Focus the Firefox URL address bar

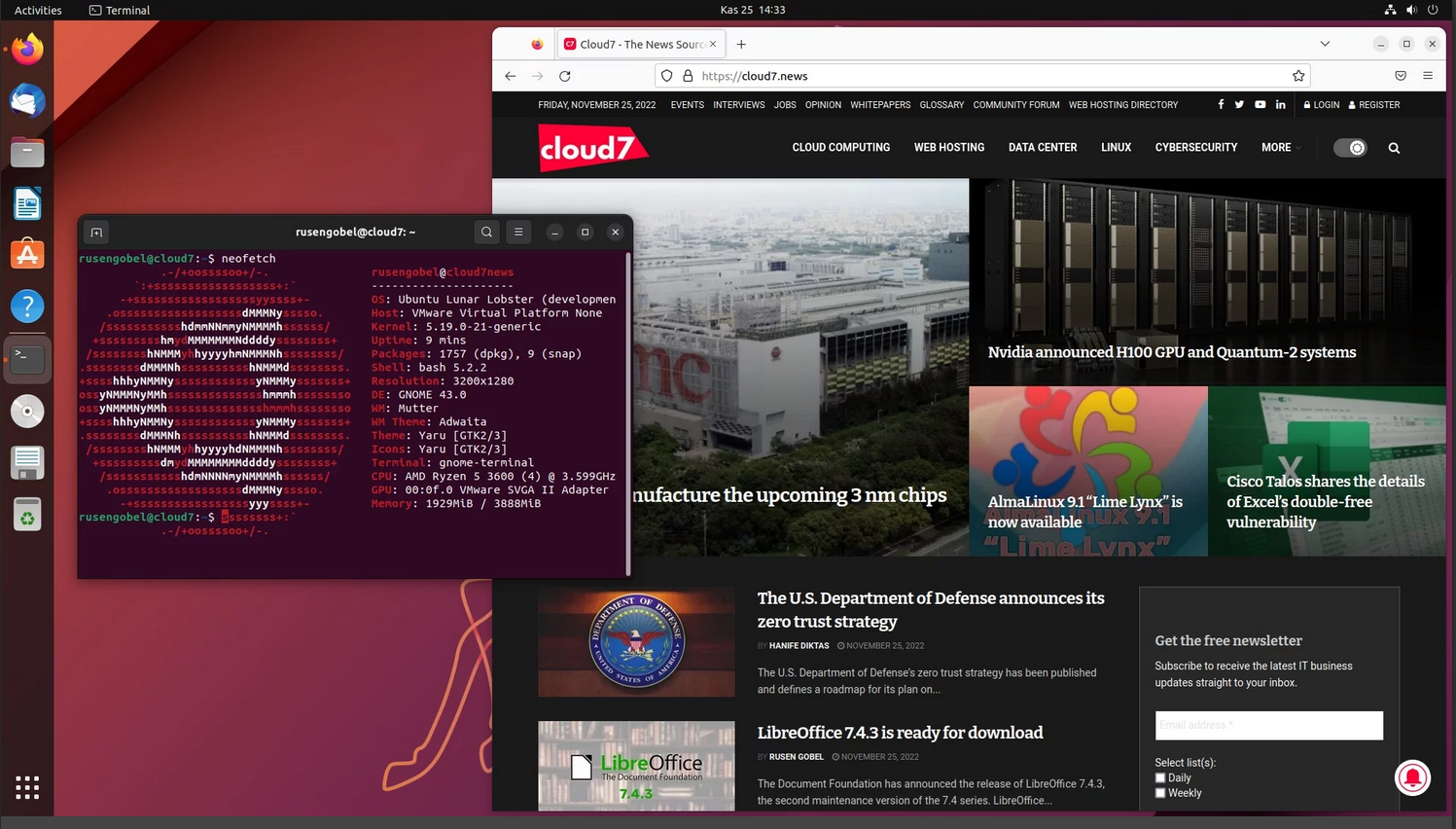pyautogui.click(x=982, y=76)
